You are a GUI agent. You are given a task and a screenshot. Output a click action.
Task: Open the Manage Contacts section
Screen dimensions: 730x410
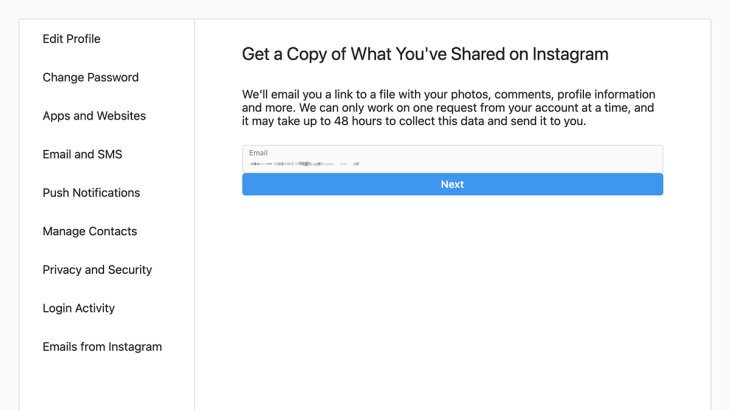pos(89,232)
